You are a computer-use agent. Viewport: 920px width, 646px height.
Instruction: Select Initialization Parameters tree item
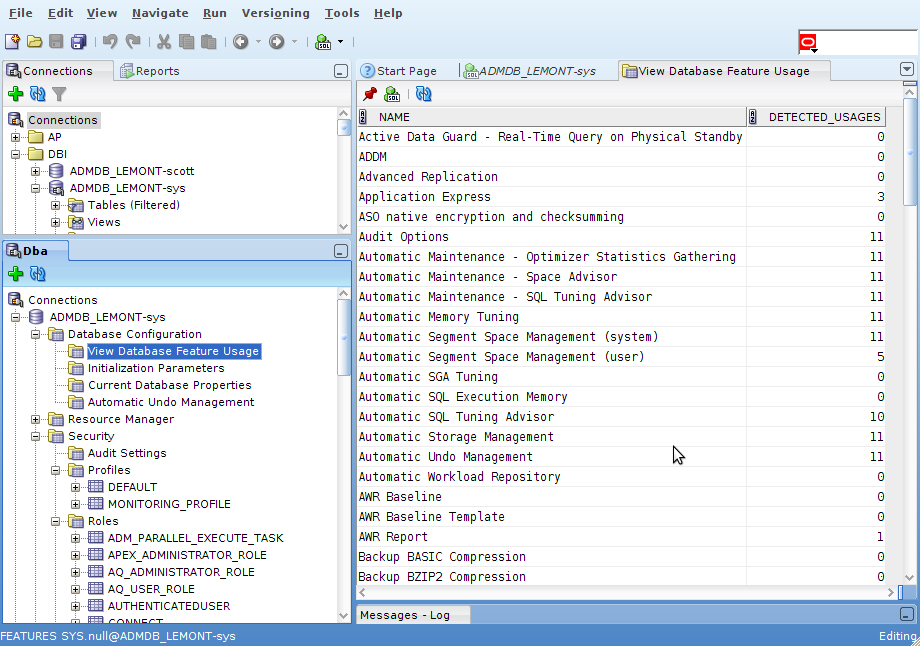click(x=155, y=368)
